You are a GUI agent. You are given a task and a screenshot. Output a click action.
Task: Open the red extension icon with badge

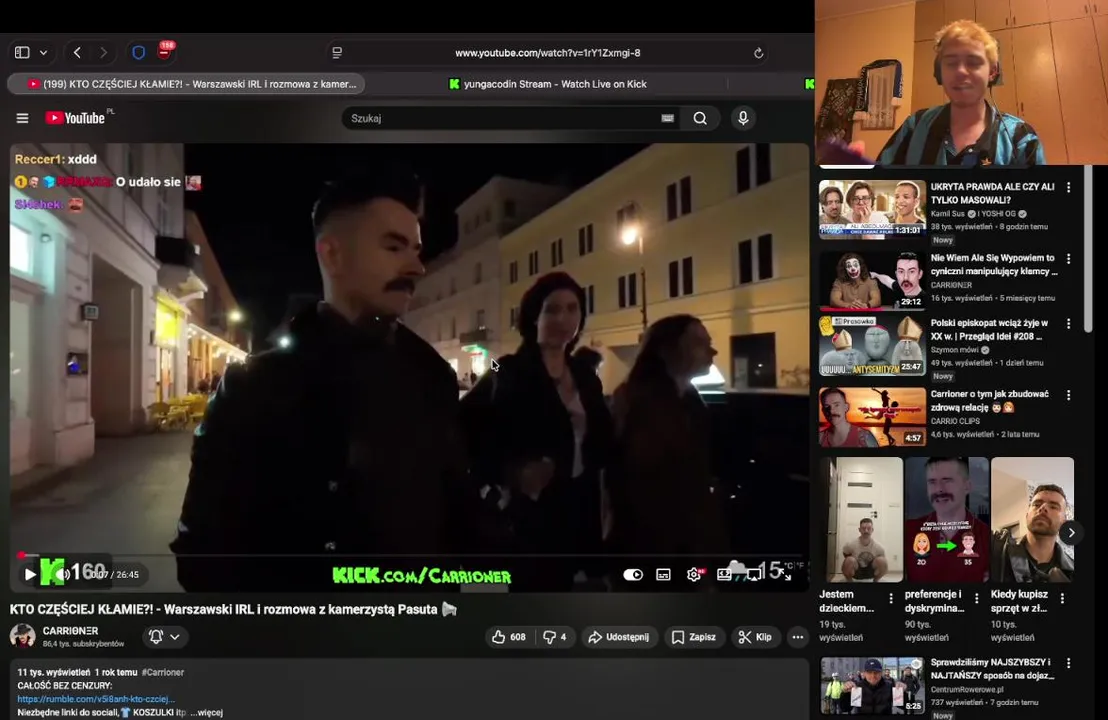[165, 50]
